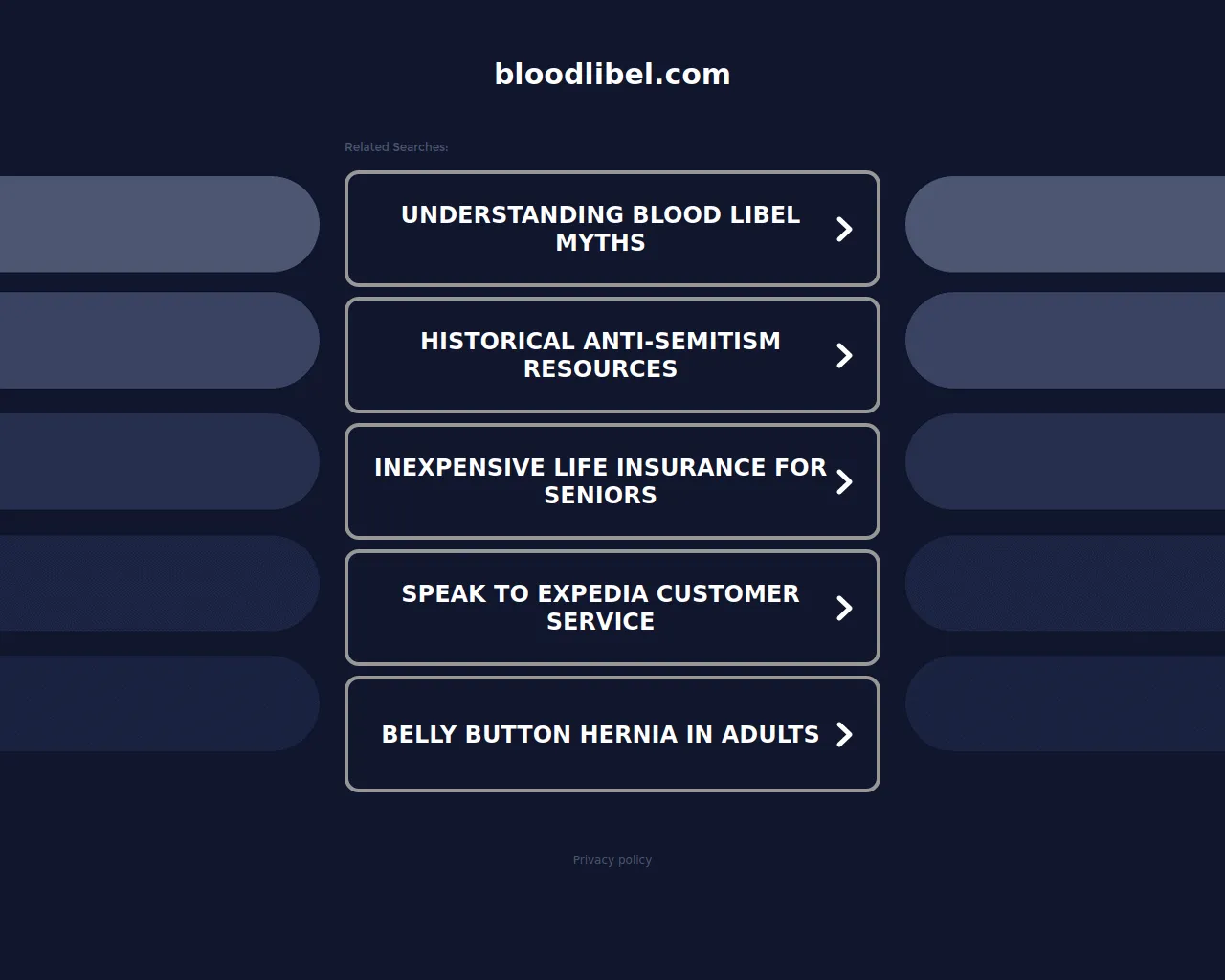The image size is (1225, 980).
Task: Click right pill shape beside Inexpensive Life Insurance
Action: (1065, 461)
